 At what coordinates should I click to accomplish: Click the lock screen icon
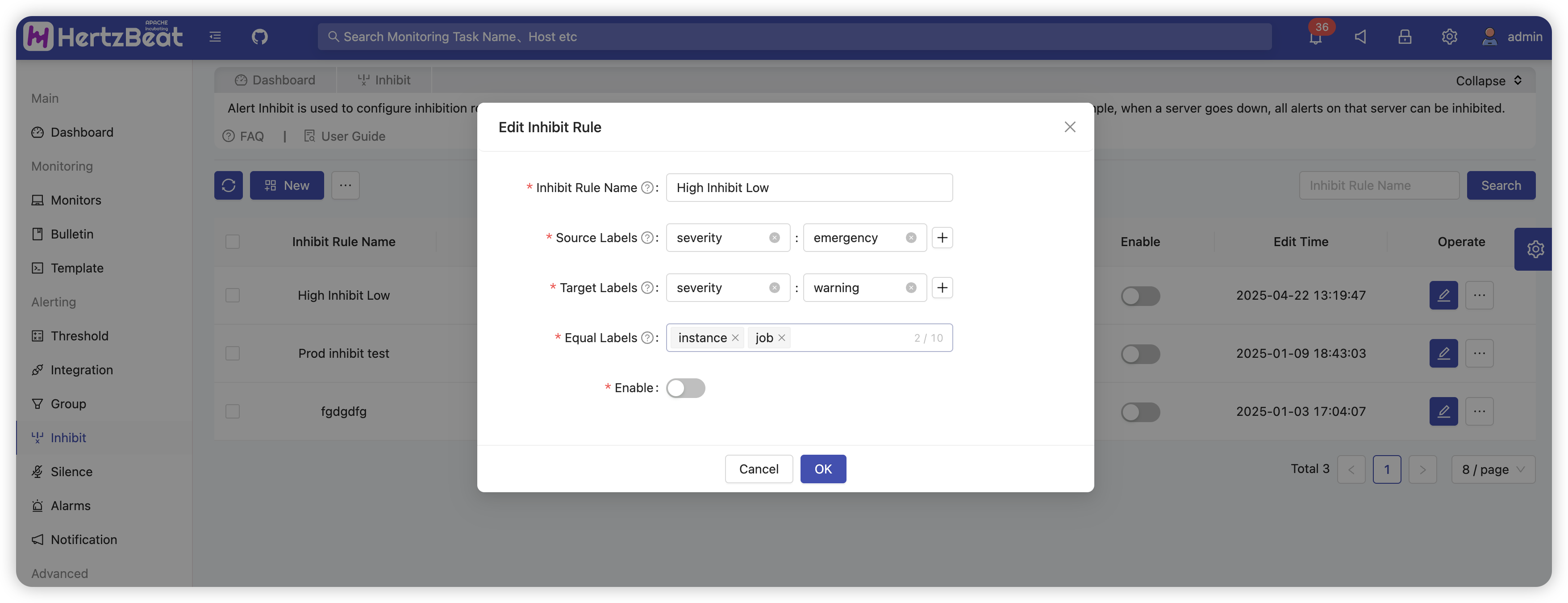click(1404, 37)
